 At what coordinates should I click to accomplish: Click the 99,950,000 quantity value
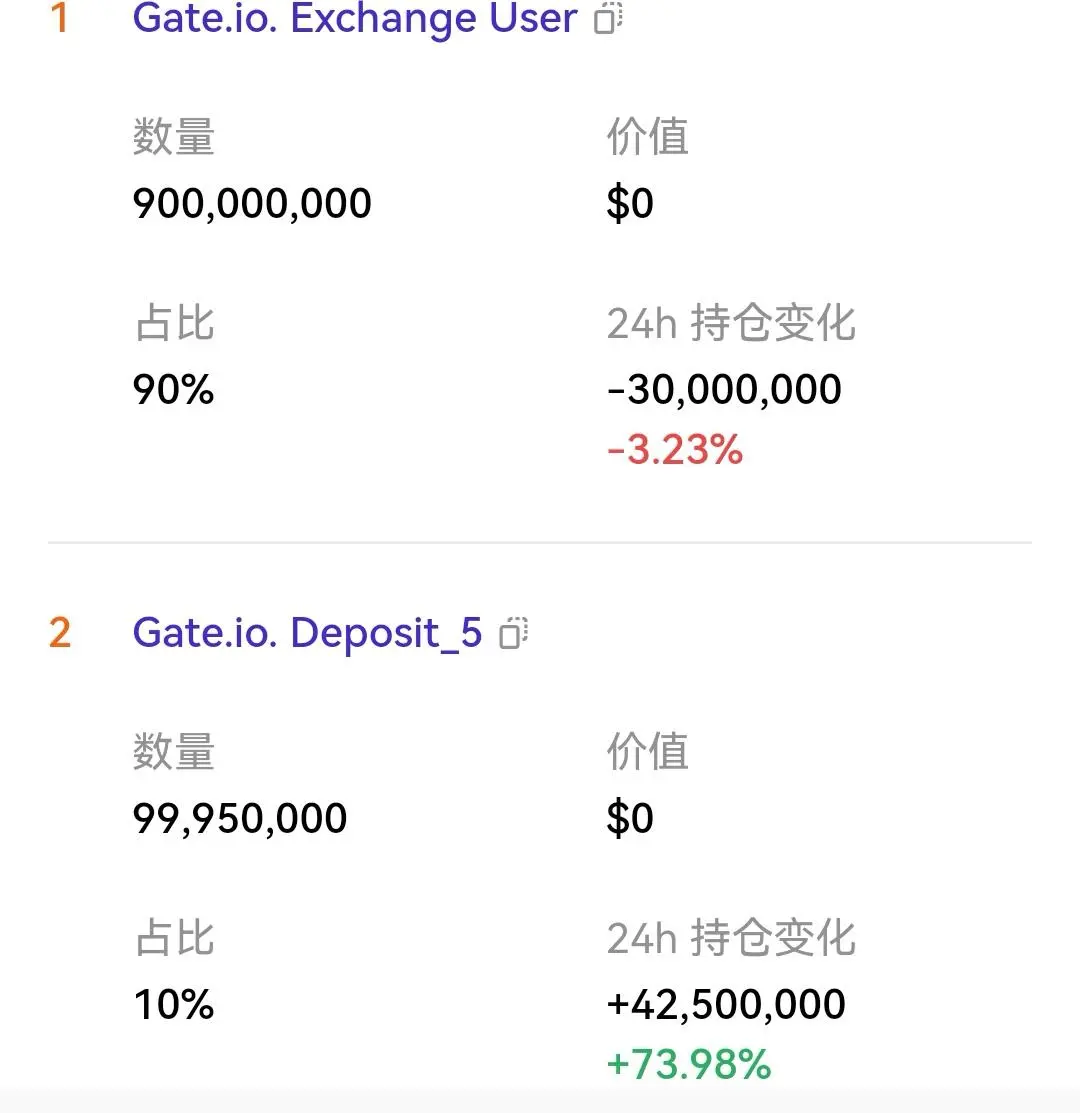pos(240,818)
